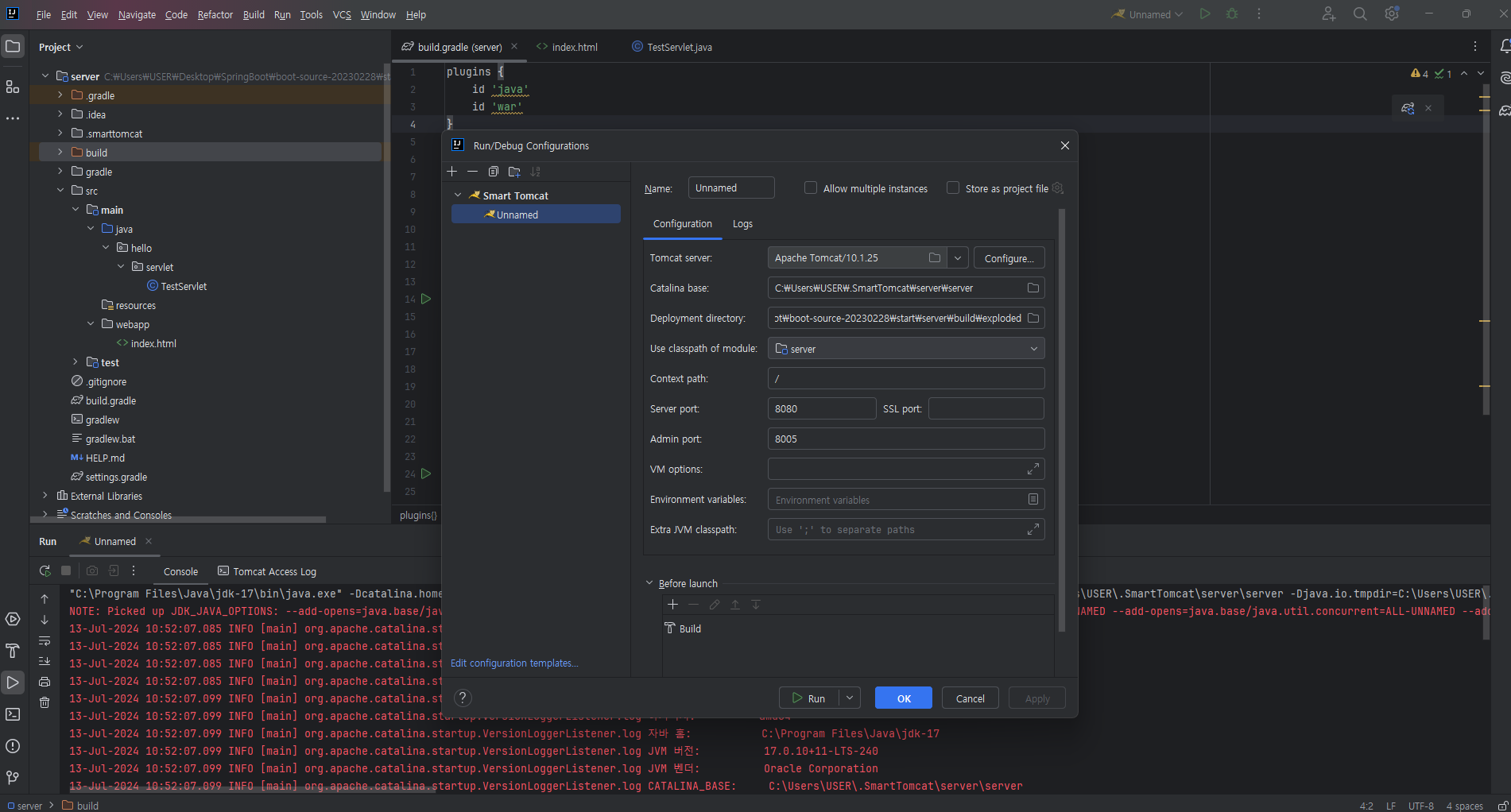Open the Refactor menu
Viewport: 1511px width, 812px height.
(x=215, y=14)
